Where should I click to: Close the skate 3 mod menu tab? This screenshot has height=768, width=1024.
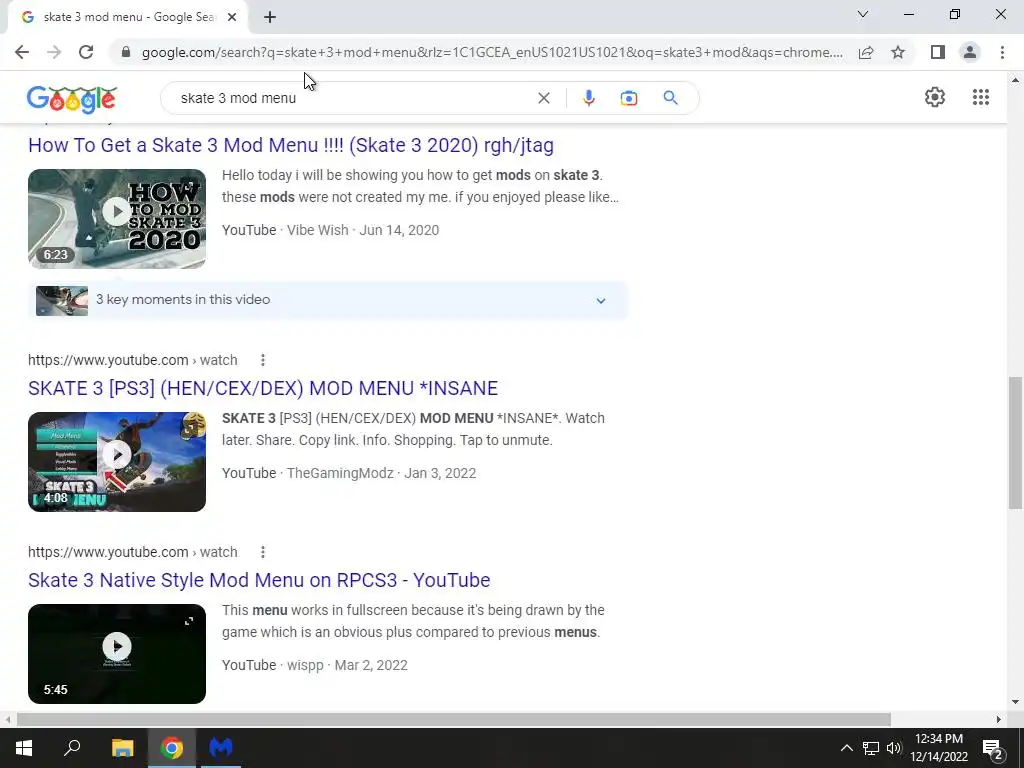pyautogui.click(x=232, y=18)
